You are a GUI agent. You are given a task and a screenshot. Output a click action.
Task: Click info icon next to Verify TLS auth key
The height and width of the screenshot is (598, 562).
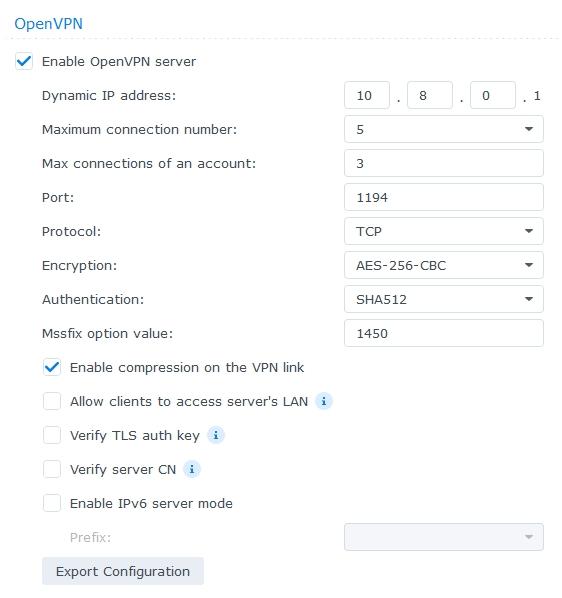216,435
